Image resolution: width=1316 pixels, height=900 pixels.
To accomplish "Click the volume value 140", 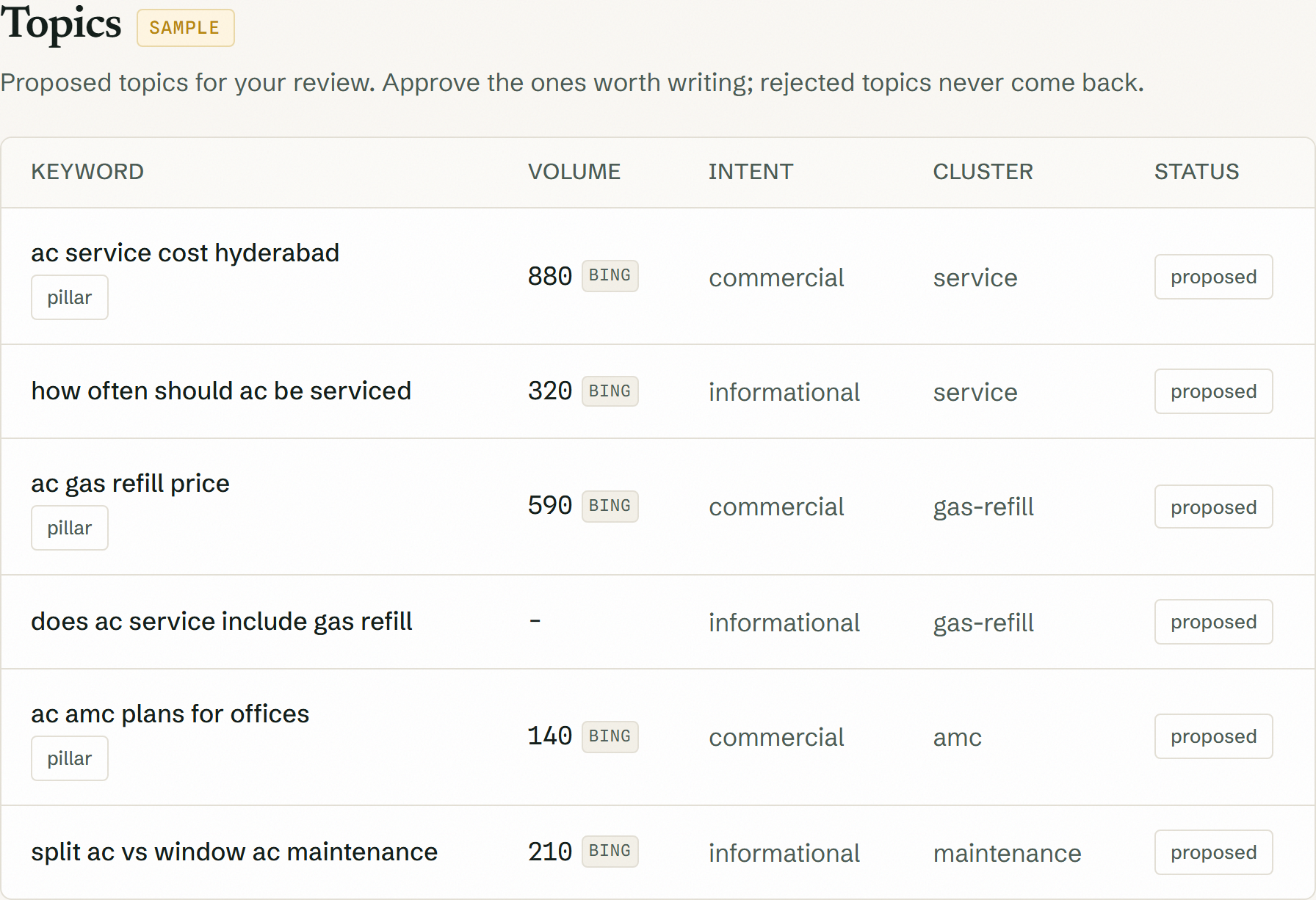I will point(550,736).
